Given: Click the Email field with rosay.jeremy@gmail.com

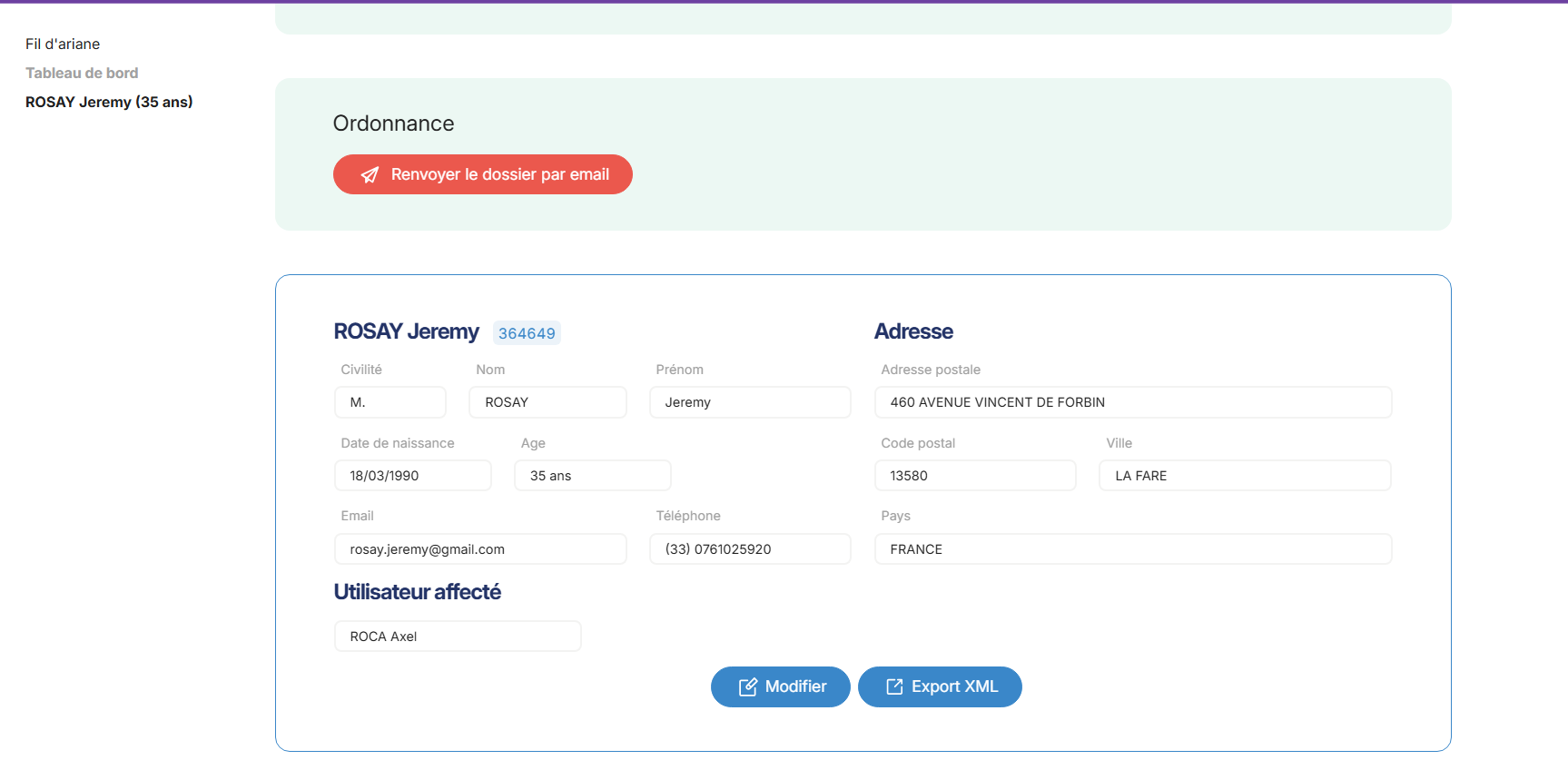Looking at the screenshot, I should [480, 549].
